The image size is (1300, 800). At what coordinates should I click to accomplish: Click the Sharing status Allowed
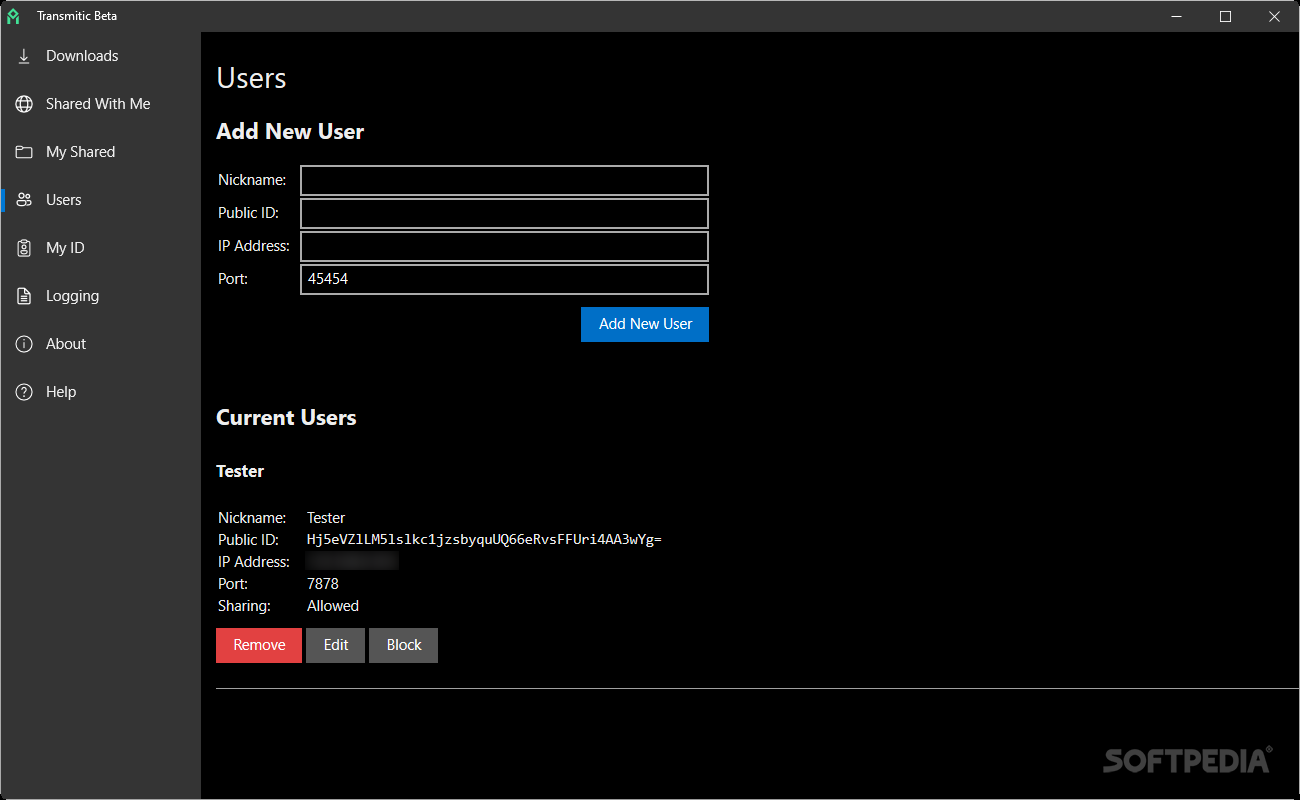[x=333, y=606]
